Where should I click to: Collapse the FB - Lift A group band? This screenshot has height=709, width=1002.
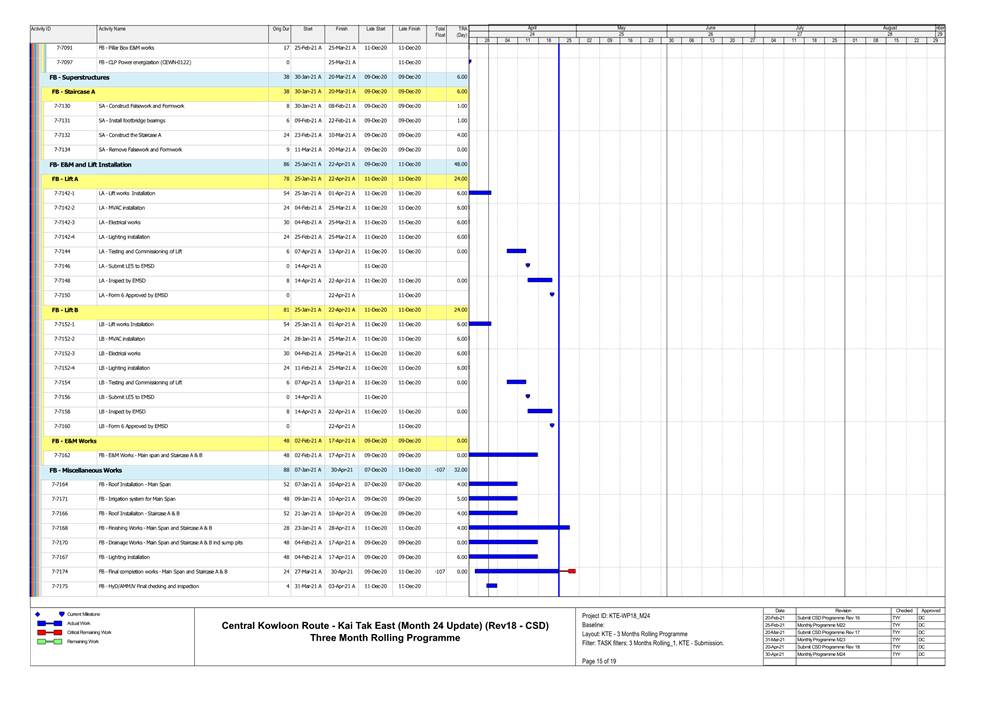(x=66, y=179)
